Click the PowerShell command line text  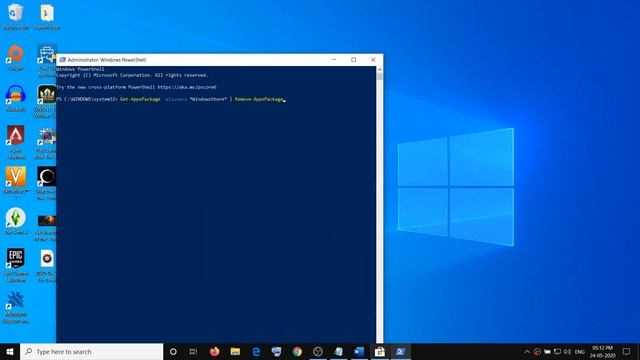point(170,99)
